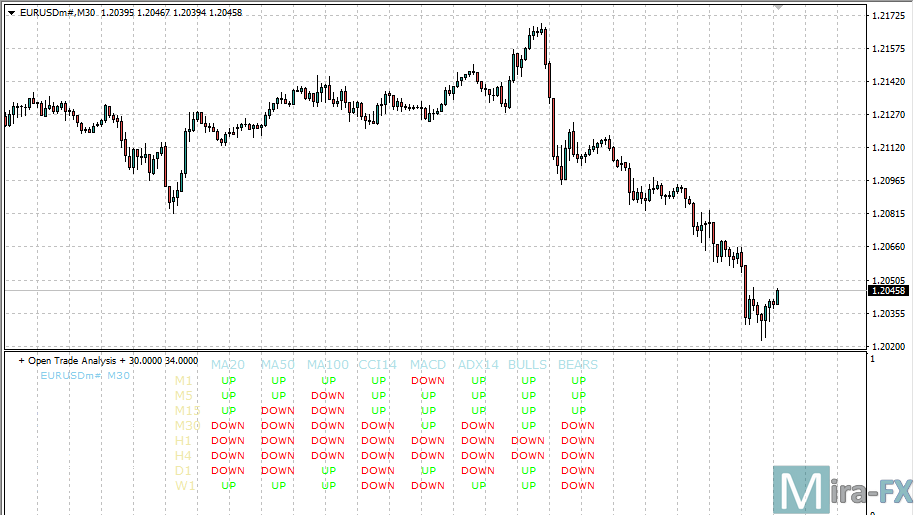Click the EURUSDm#, M30 indicator label

click(85, 375)
